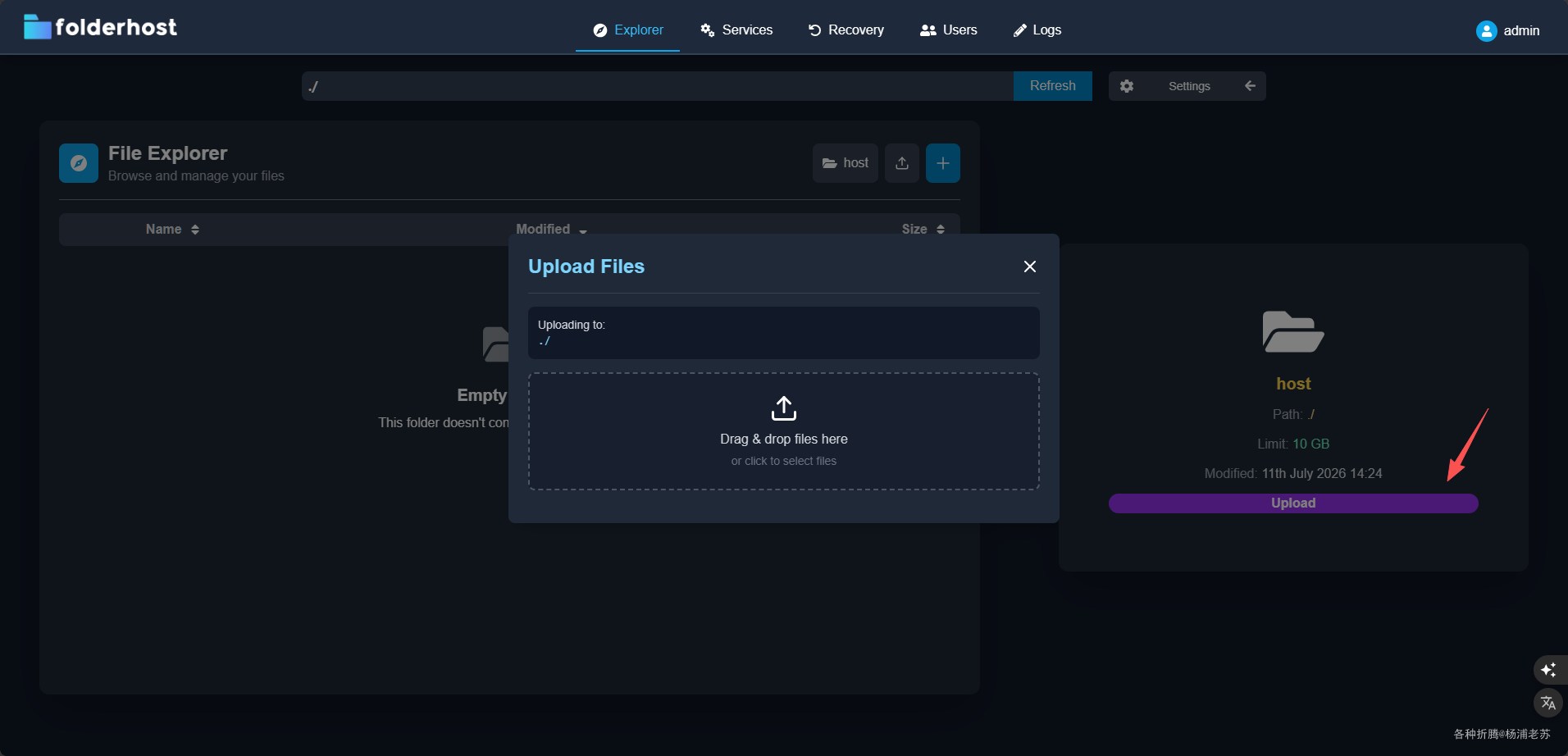Image resolution: width=1568 pixels, height=756 pixels.
Task: Click the back arrow icon
Action: coord(1250,86)
